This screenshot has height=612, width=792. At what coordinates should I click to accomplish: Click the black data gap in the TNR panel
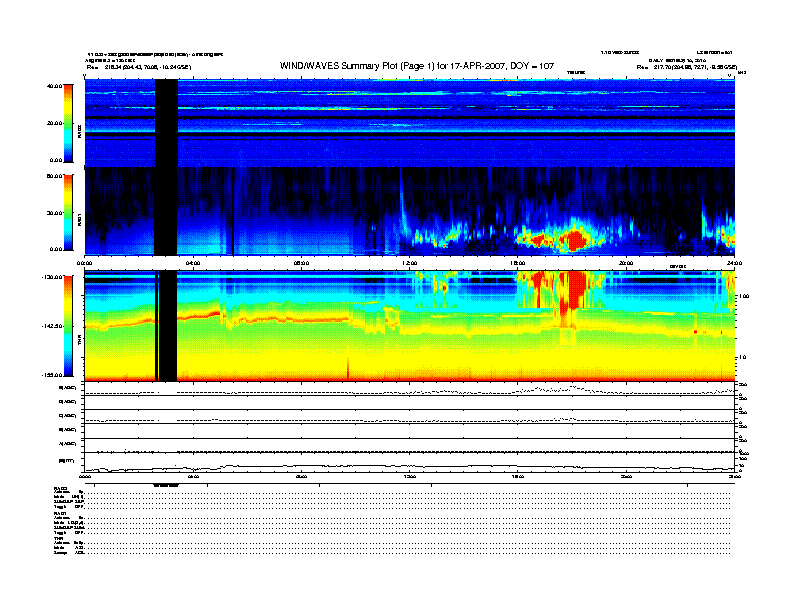(x=166, y=326)
